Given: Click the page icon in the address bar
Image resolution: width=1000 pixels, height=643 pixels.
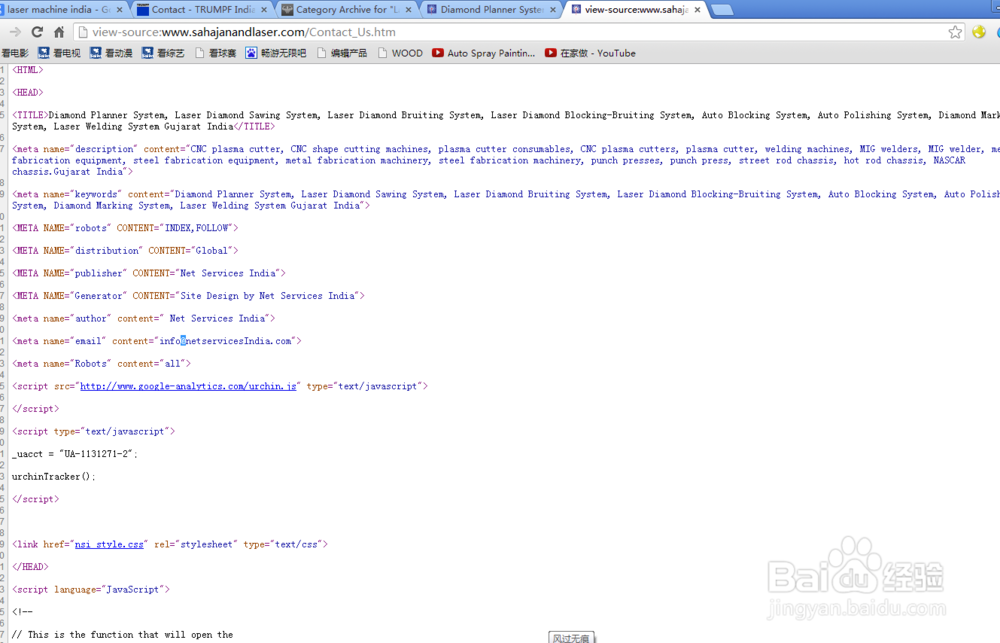Looking at the screenshot, I should (x=83, y=32).
